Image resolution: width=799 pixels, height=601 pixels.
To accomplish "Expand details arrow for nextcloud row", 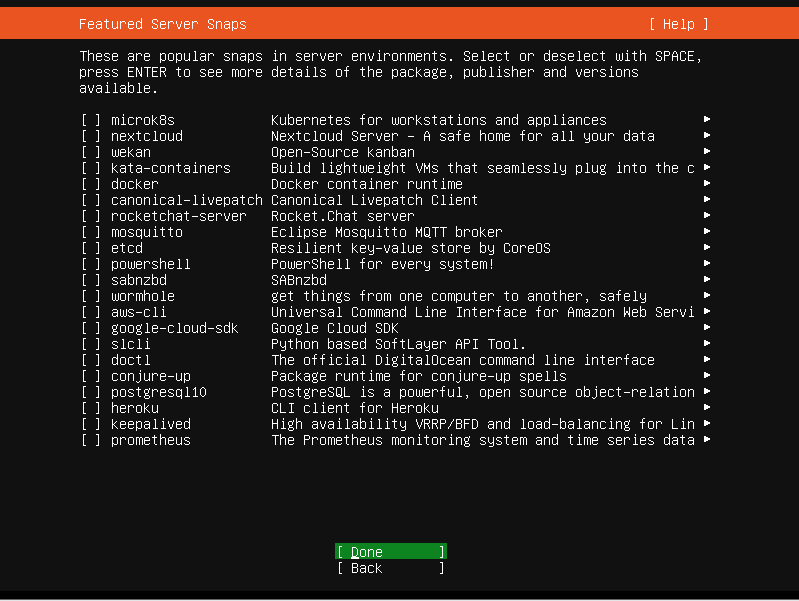I will (707, 135).
